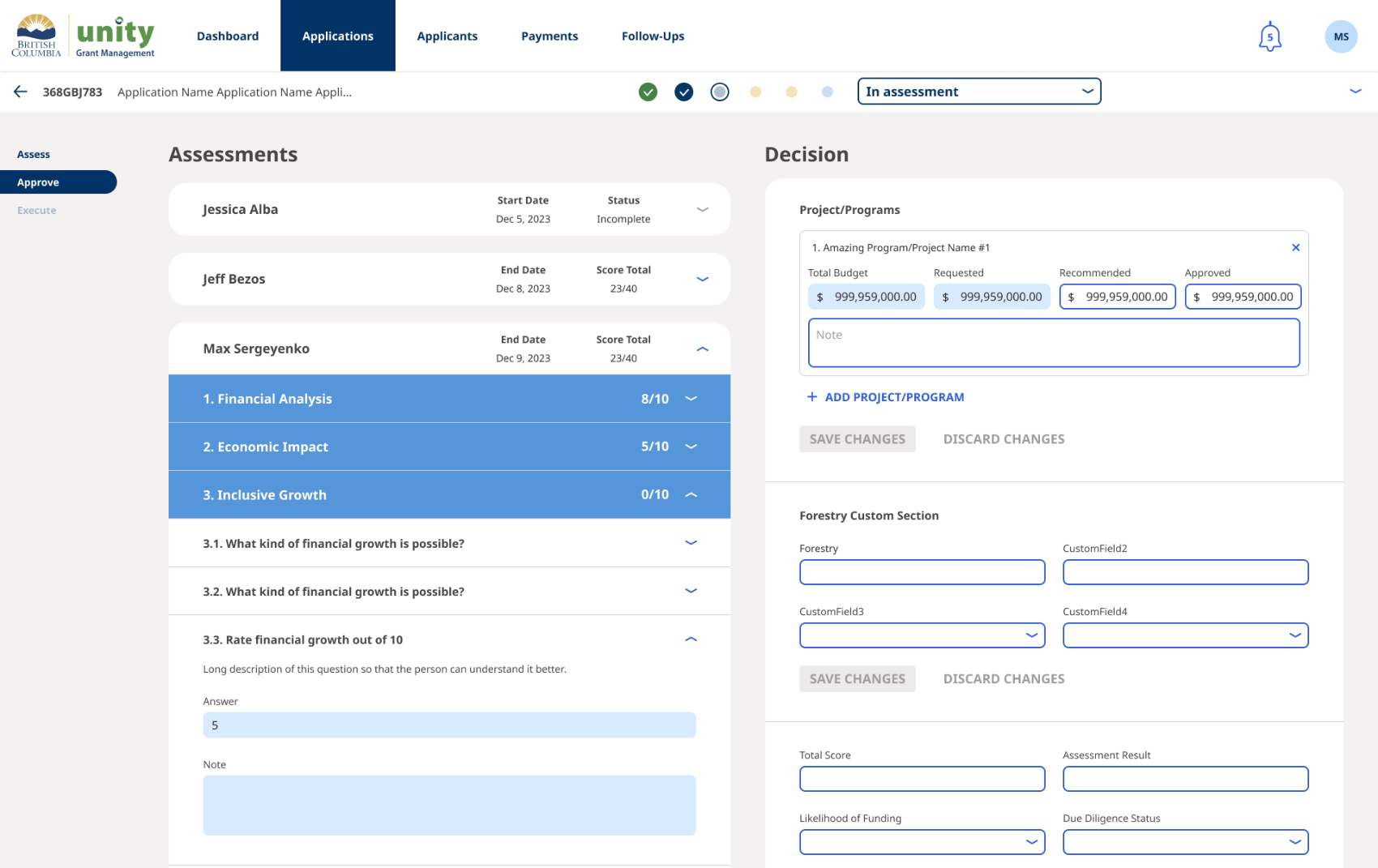Expand question 3.2 about financial growth
This screenshot has width=1378, height=868.
click(x=691, y=591)
